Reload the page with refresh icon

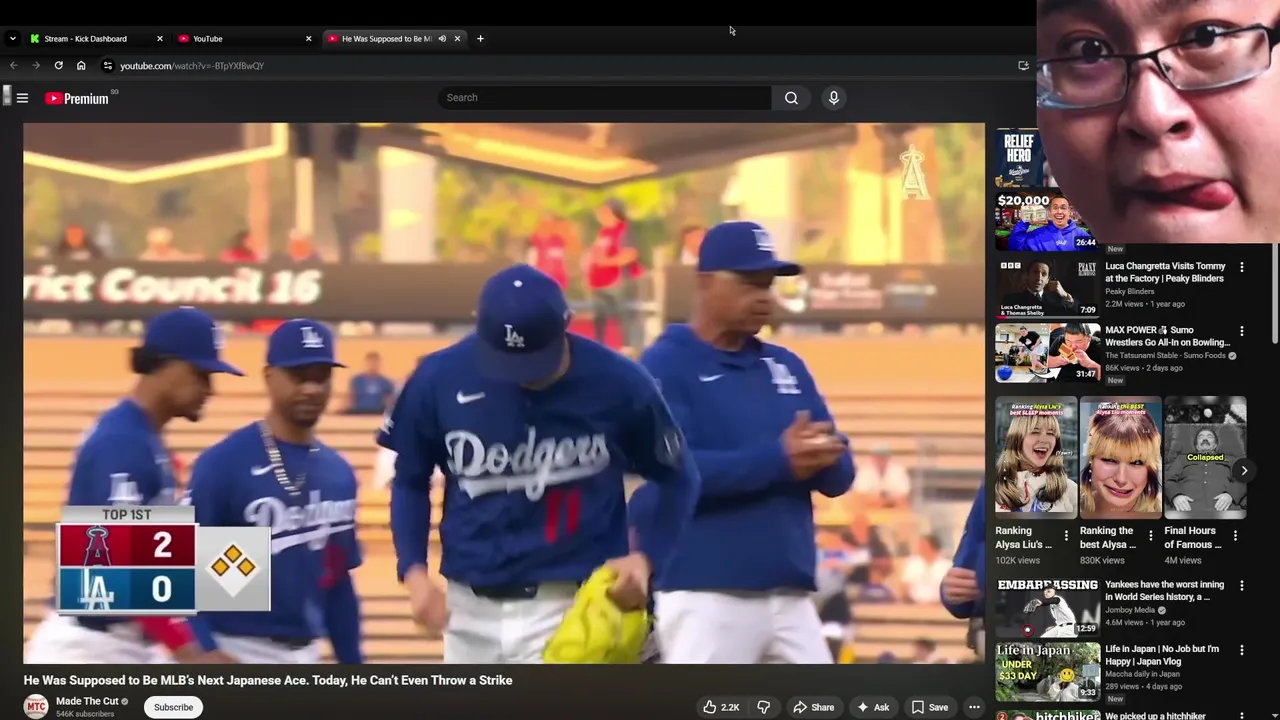[x=58, y=66]
